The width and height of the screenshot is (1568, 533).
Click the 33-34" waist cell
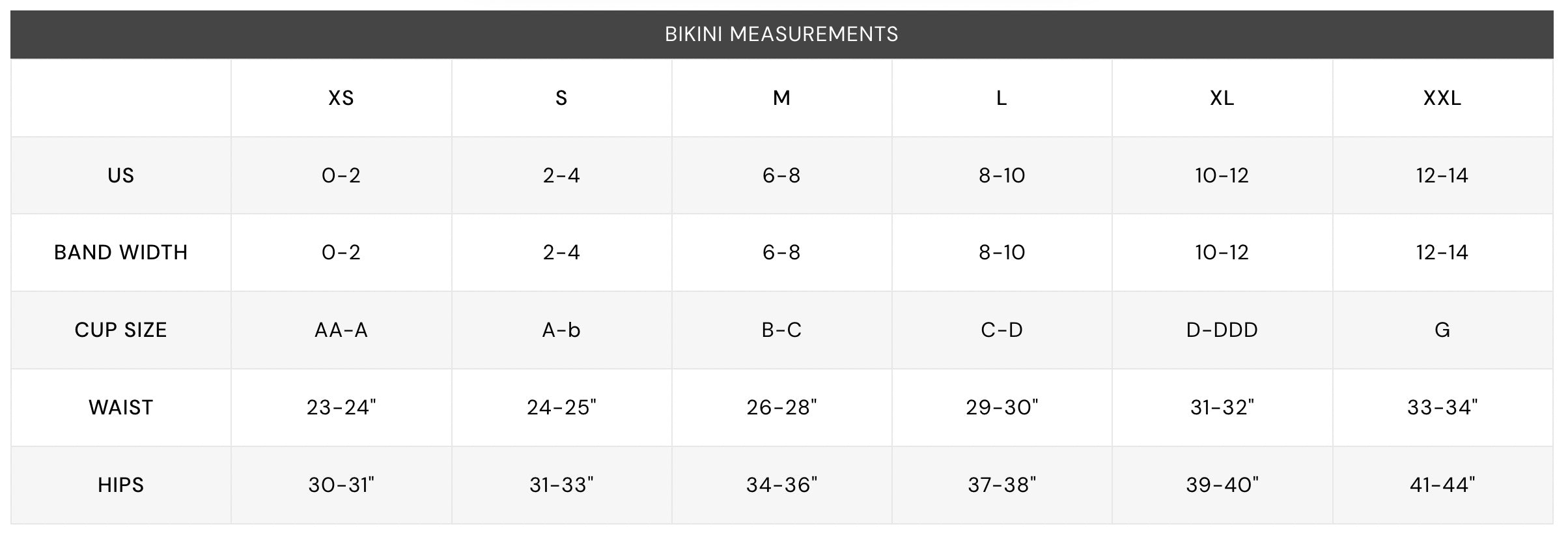pyautogui.click(x=1442, y=407)
